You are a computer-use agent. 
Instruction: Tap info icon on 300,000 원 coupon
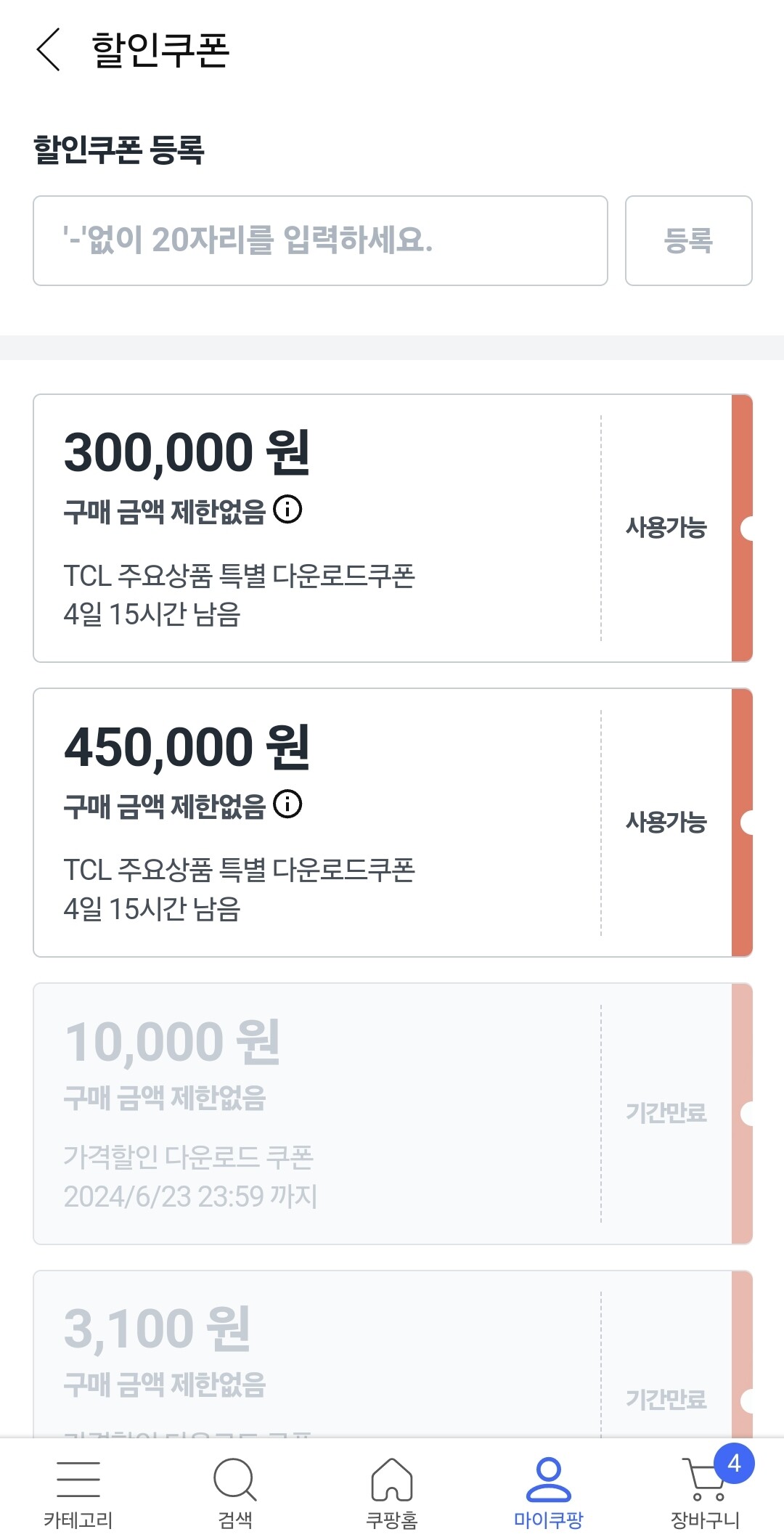287,510
